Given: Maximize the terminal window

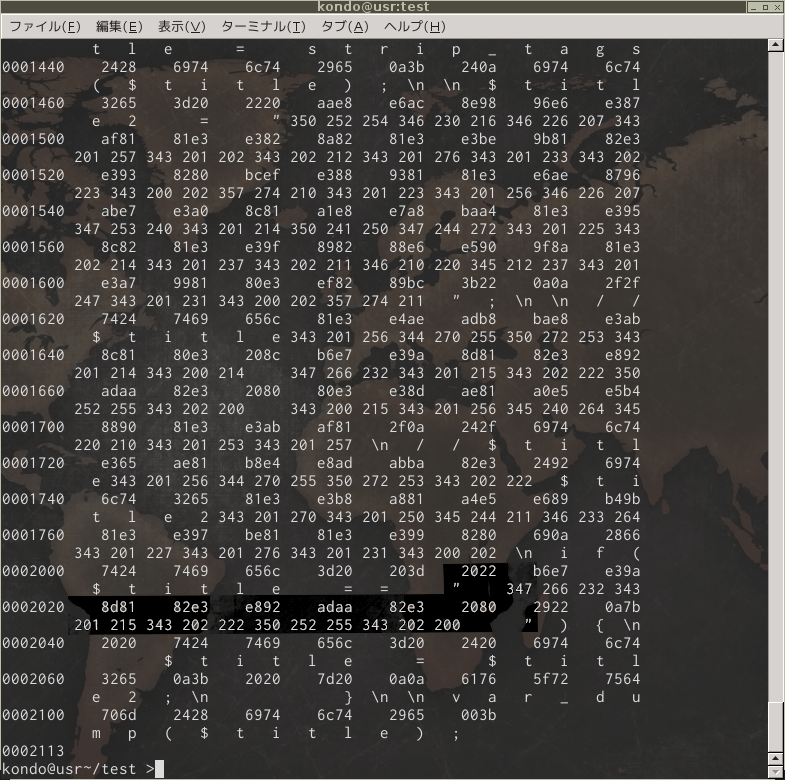Looking at the screenshot, I should coord(763,7).
